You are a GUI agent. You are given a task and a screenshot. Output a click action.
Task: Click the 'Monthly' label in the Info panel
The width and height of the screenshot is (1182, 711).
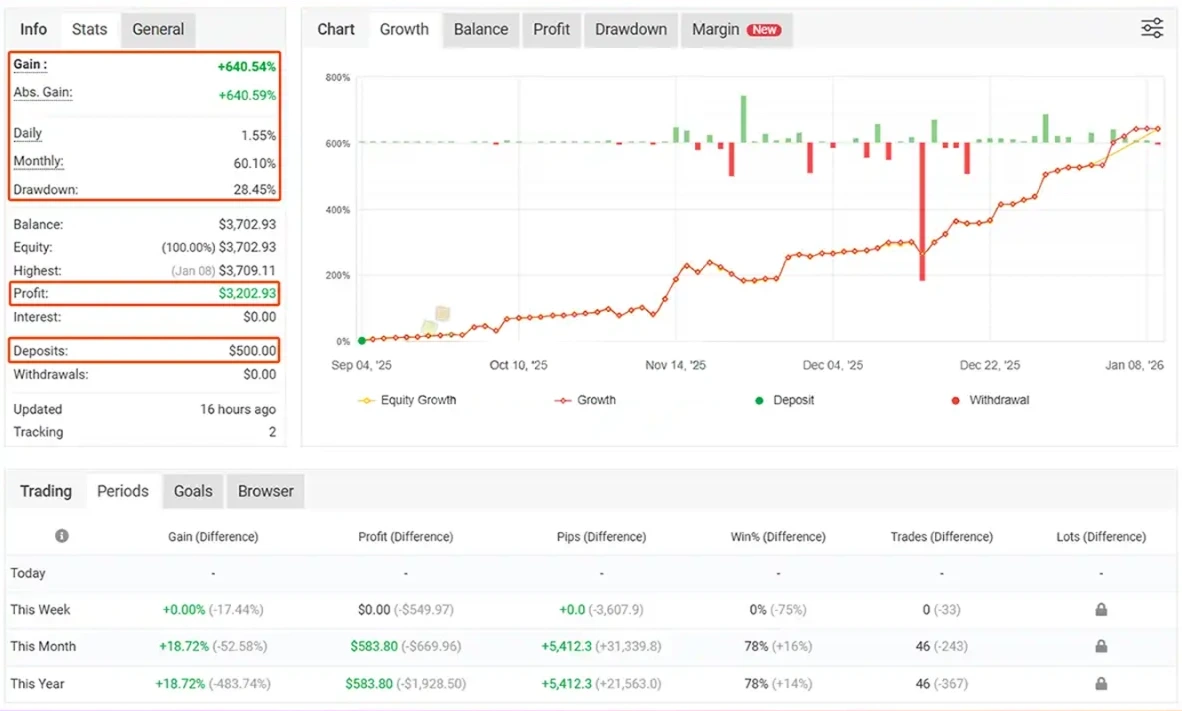[x=38, y=162]
